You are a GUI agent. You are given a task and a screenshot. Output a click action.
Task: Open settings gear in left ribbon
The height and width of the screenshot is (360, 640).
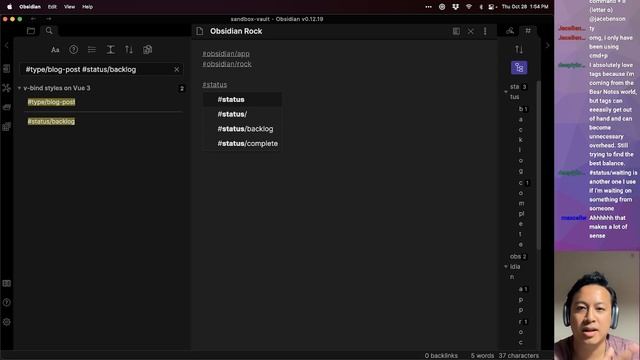click(7, 322)
